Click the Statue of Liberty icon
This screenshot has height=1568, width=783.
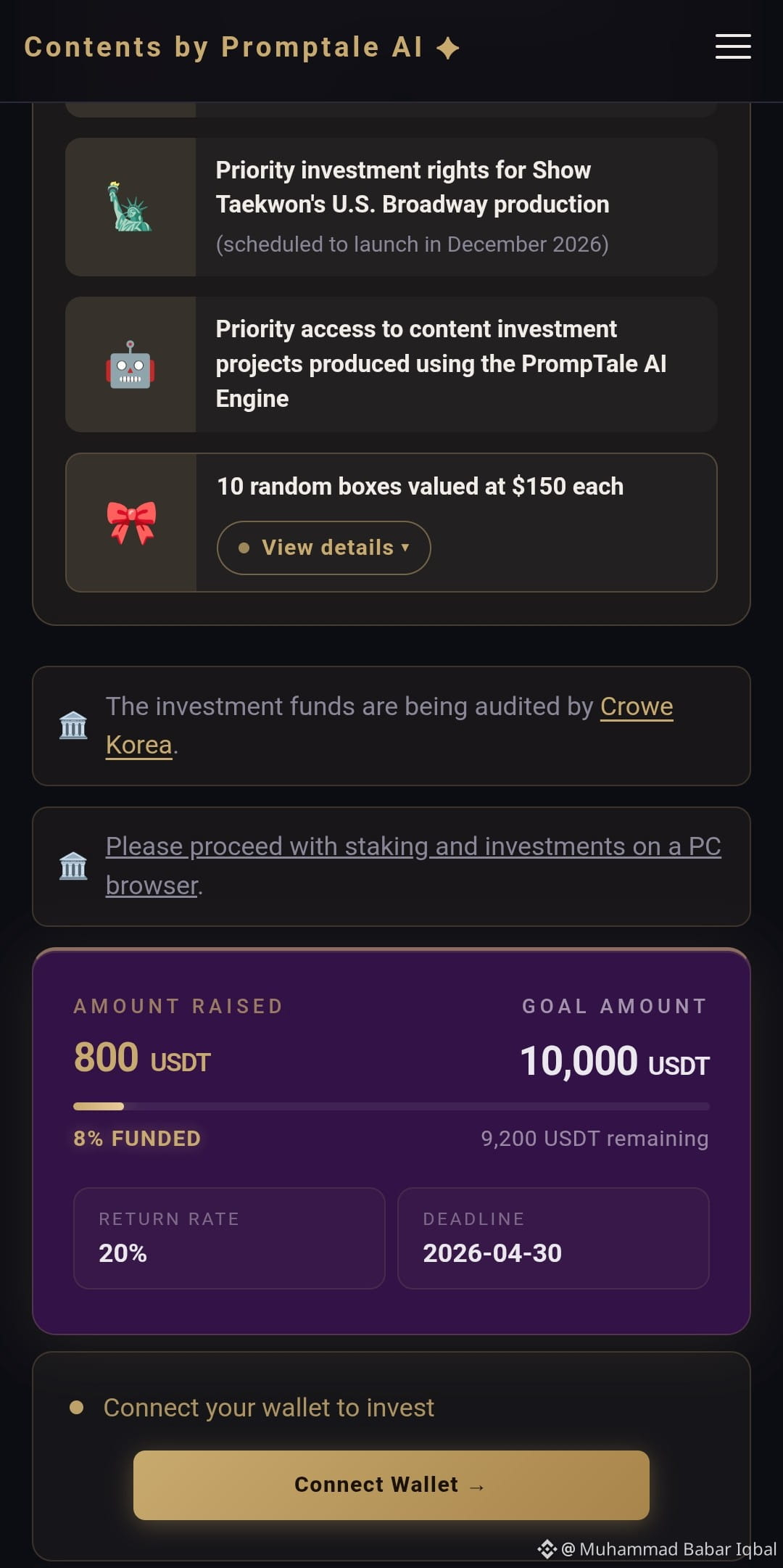pyautogui.click(x=130, y=207)
